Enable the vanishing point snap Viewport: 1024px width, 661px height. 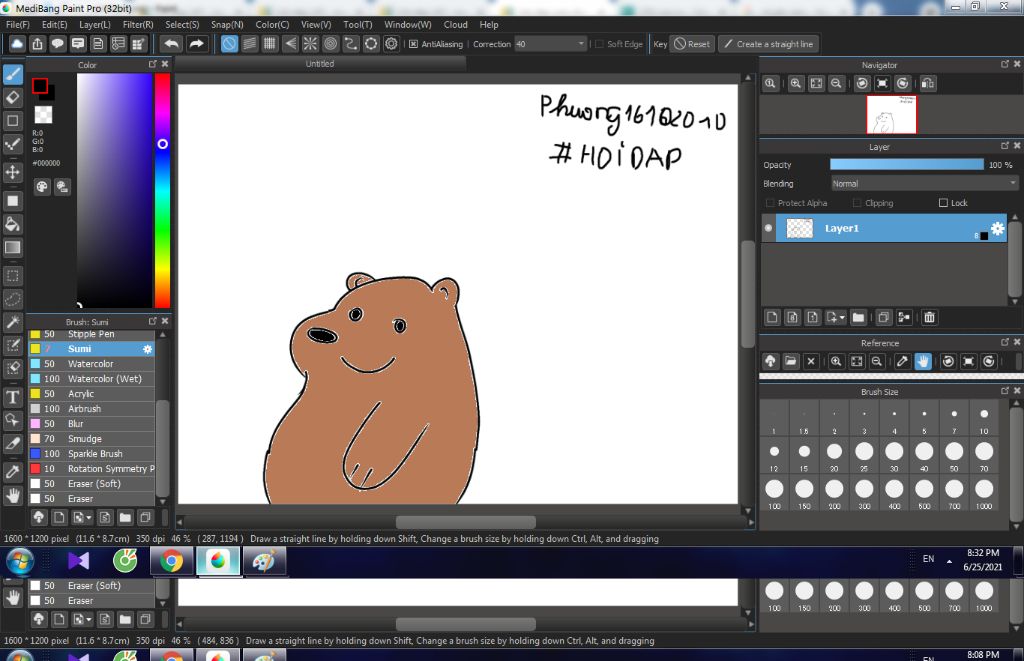pyautogui.click(x=290, y=44)
